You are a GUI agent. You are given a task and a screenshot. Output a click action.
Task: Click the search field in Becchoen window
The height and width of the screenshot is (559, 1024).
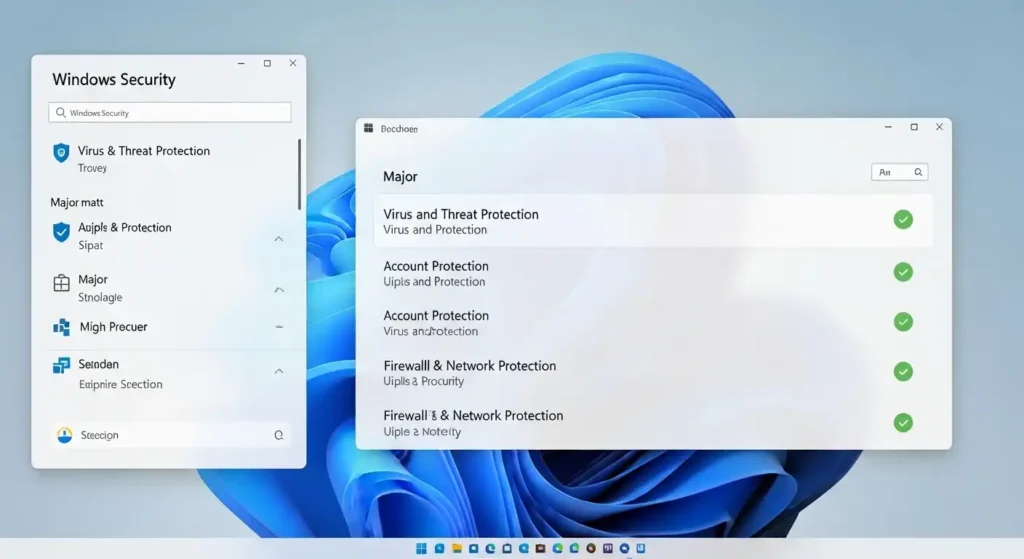pyautogui.click(x=899, y=172)
